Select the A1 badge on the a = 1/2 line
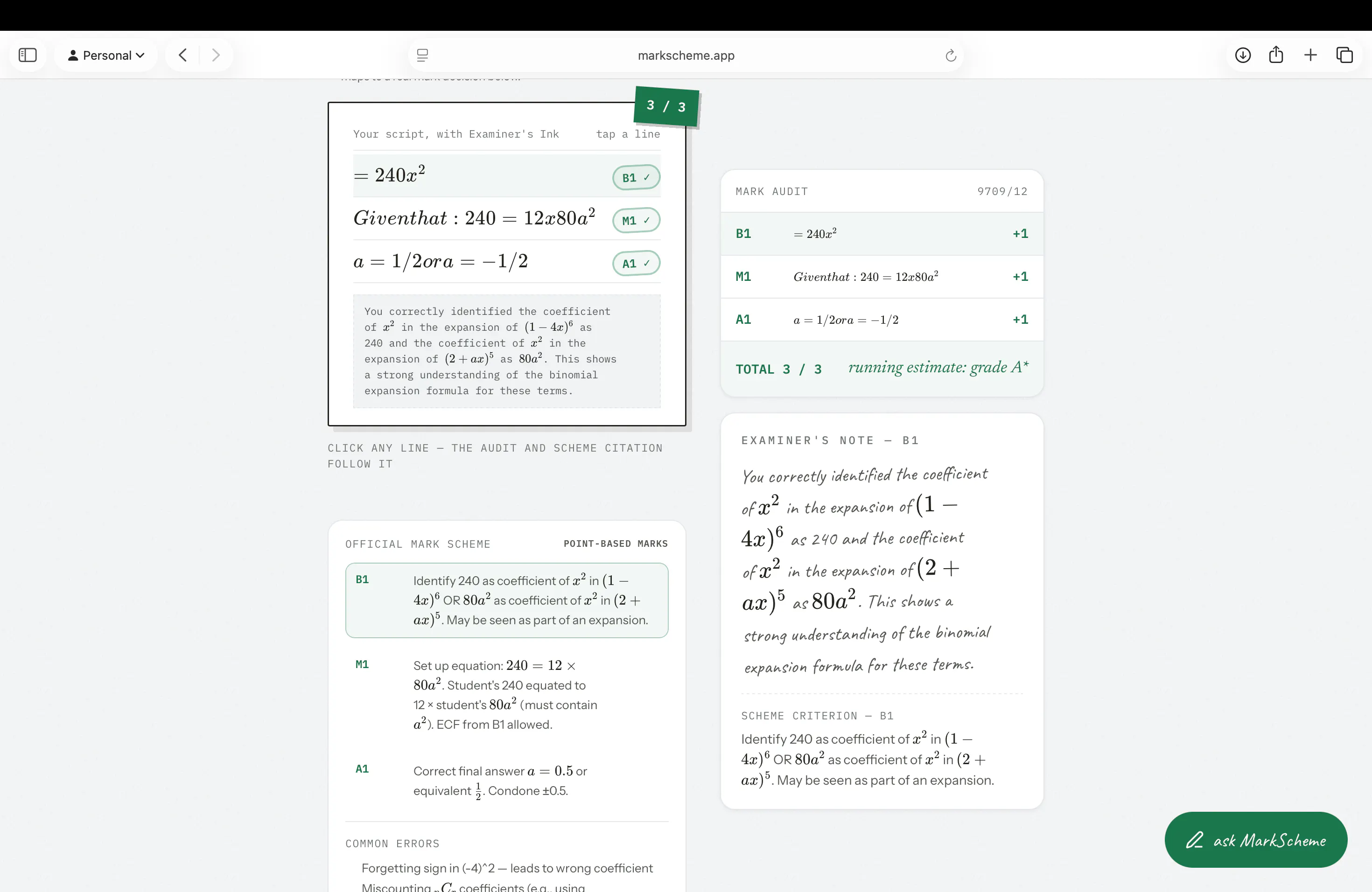 click(636, 263)
